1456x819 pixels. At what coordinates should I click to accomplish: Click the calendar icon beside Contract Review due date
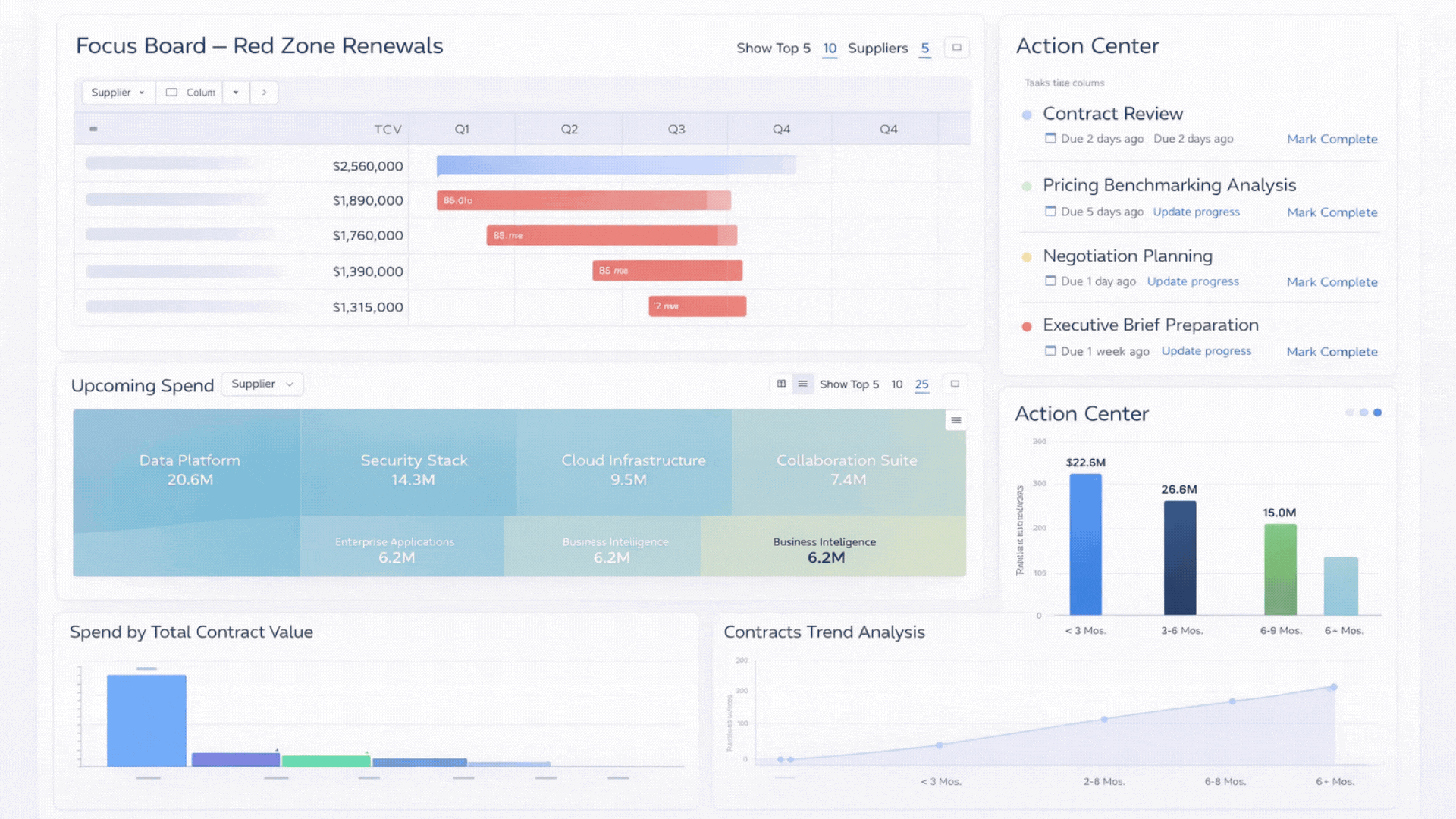(x=1050, y=138)
